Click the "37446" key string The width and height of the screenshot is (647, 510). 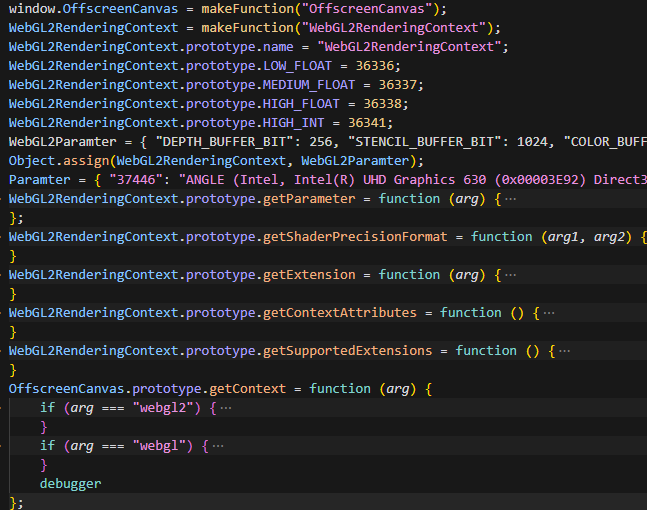pyautogui.click(x=136, y=179)
